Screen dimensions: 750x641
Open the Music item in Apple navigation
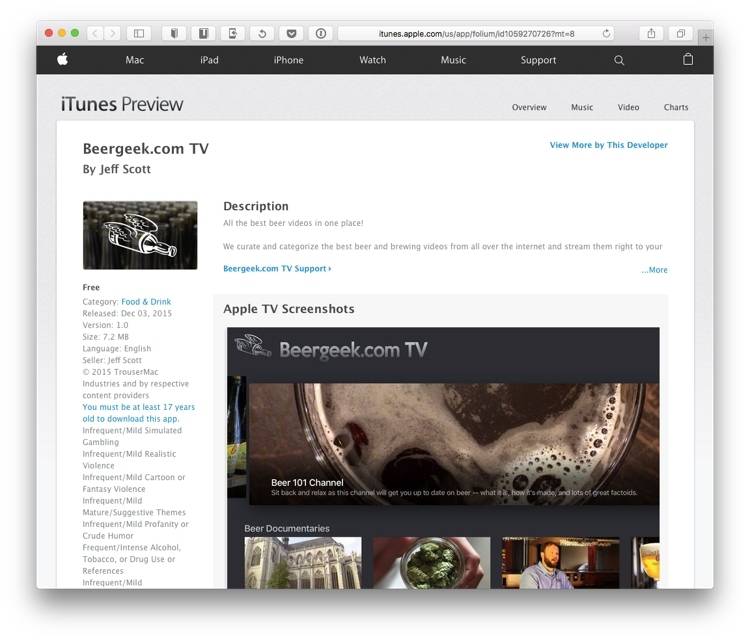pyautogui.click(x=453, y=60)
